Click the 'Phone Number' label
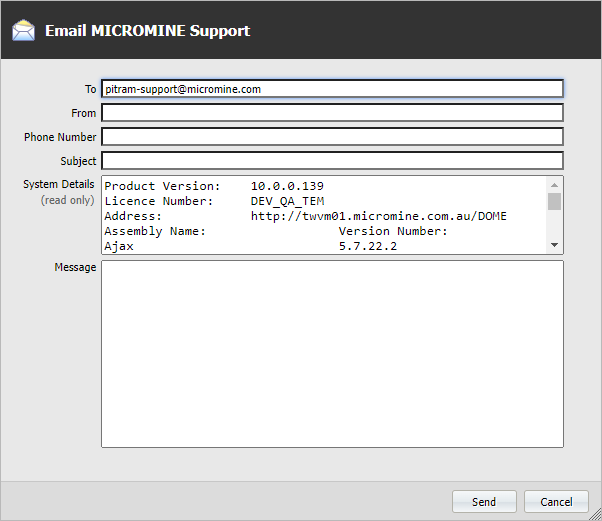 tap(60, 137)
